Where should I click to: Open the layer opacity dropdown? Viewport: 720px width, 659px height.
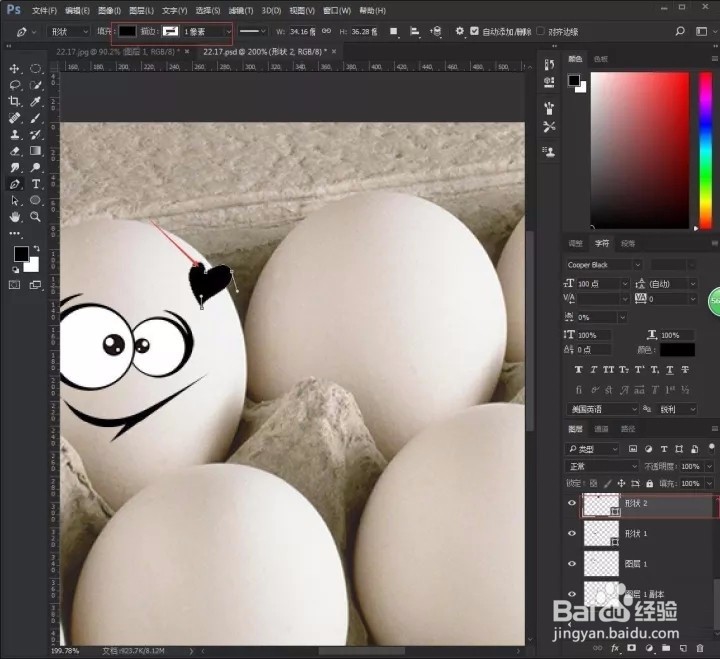coord(709,466)
